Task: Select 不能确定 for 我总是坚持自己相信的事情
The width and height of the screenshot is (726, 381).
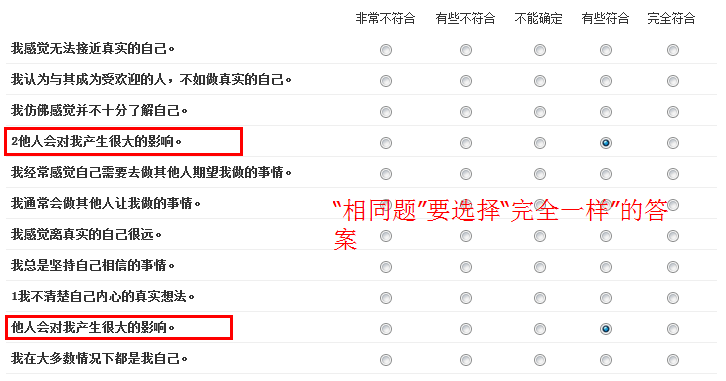Action: coord(540,267)
